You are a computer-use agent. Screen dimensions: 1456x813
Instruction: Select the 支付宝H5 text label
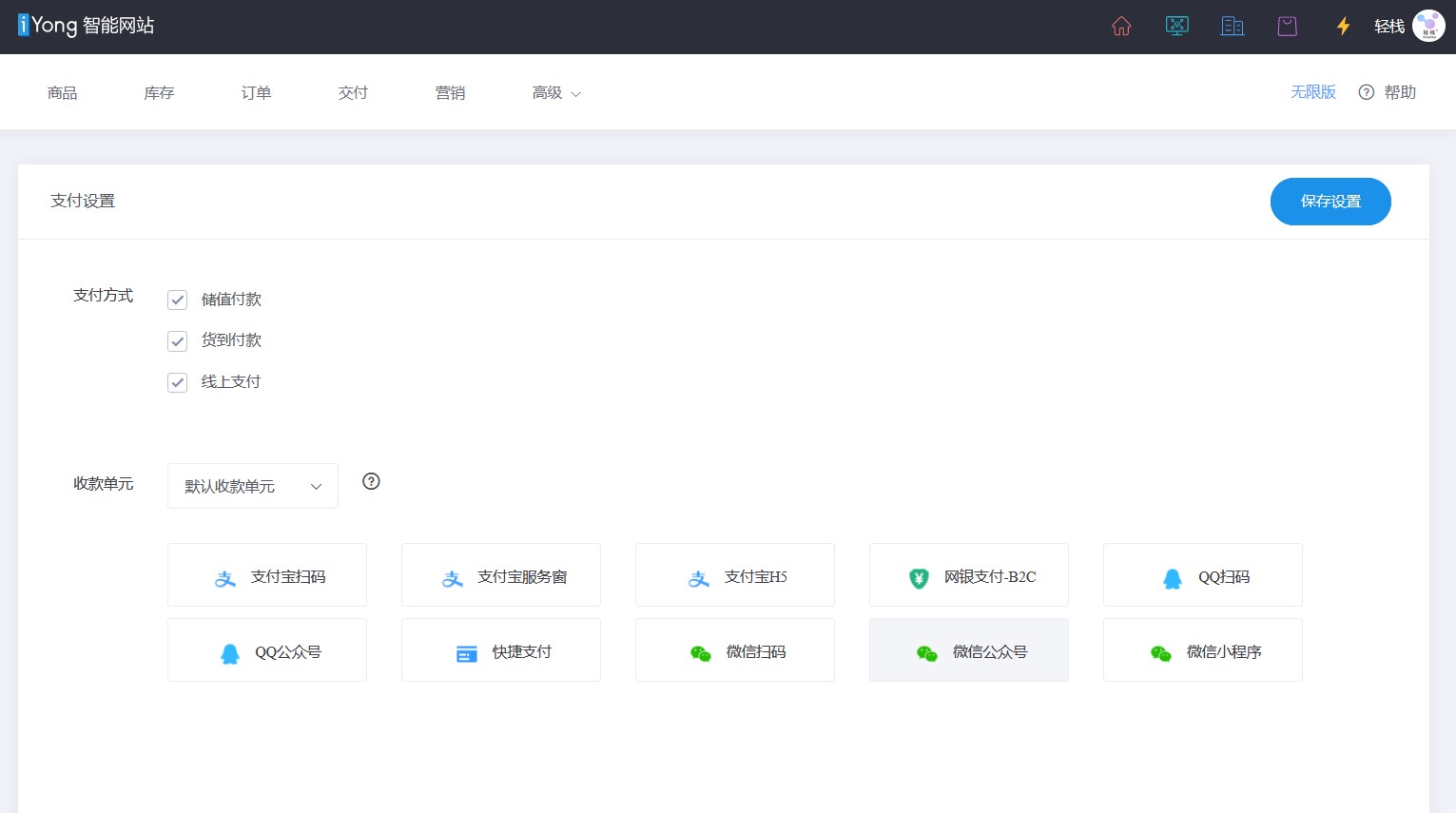(x=756, y=577)
